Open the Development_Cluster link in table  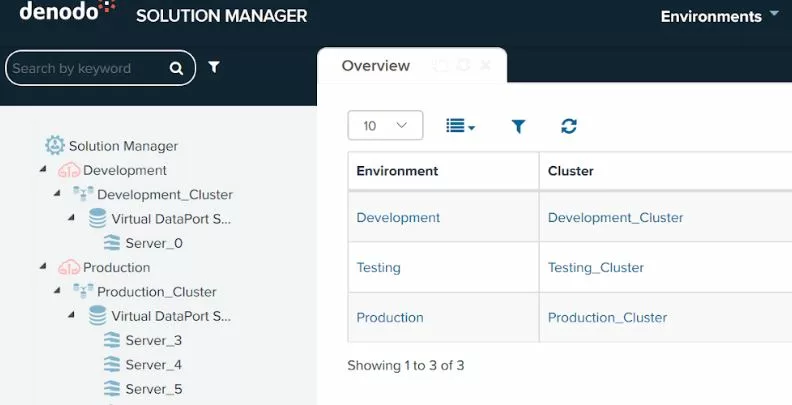pyautogui.click(x=615, y=218)
